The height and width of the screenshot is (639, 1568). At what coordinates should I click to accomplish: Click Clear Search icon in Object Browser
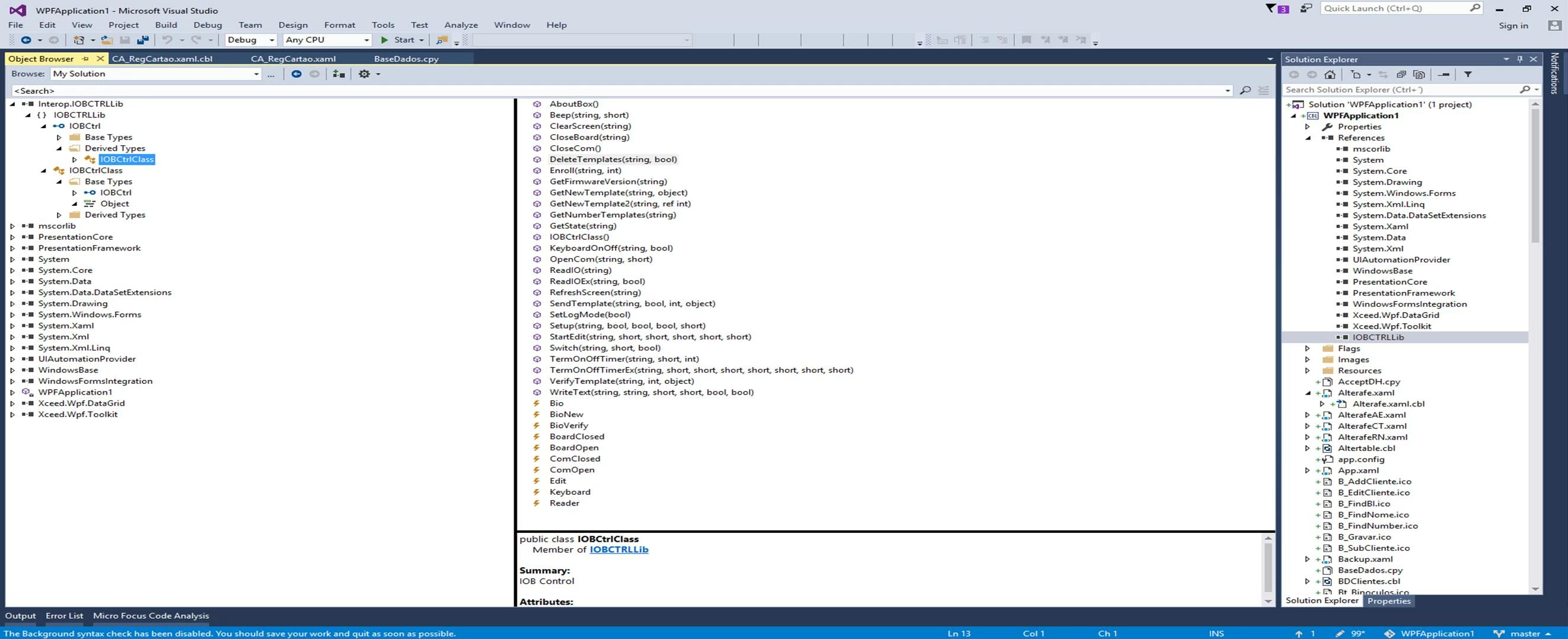(1264, 90)
